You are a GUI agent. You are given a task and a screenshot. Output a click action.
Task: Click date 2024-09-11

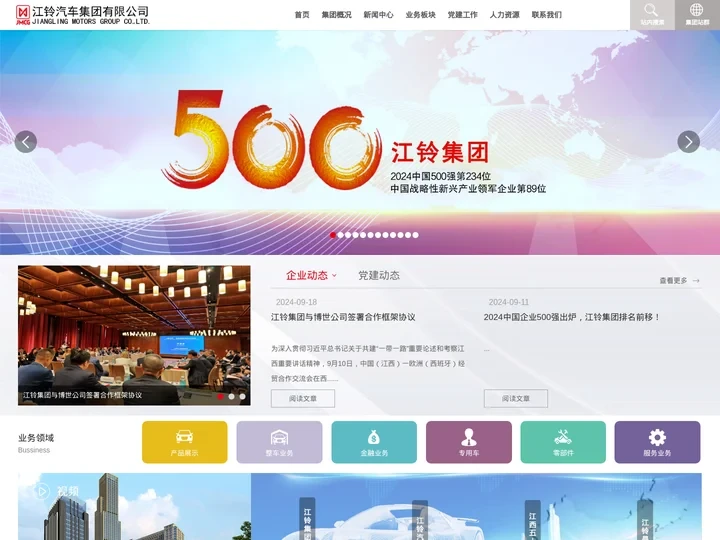click(509, 302)
